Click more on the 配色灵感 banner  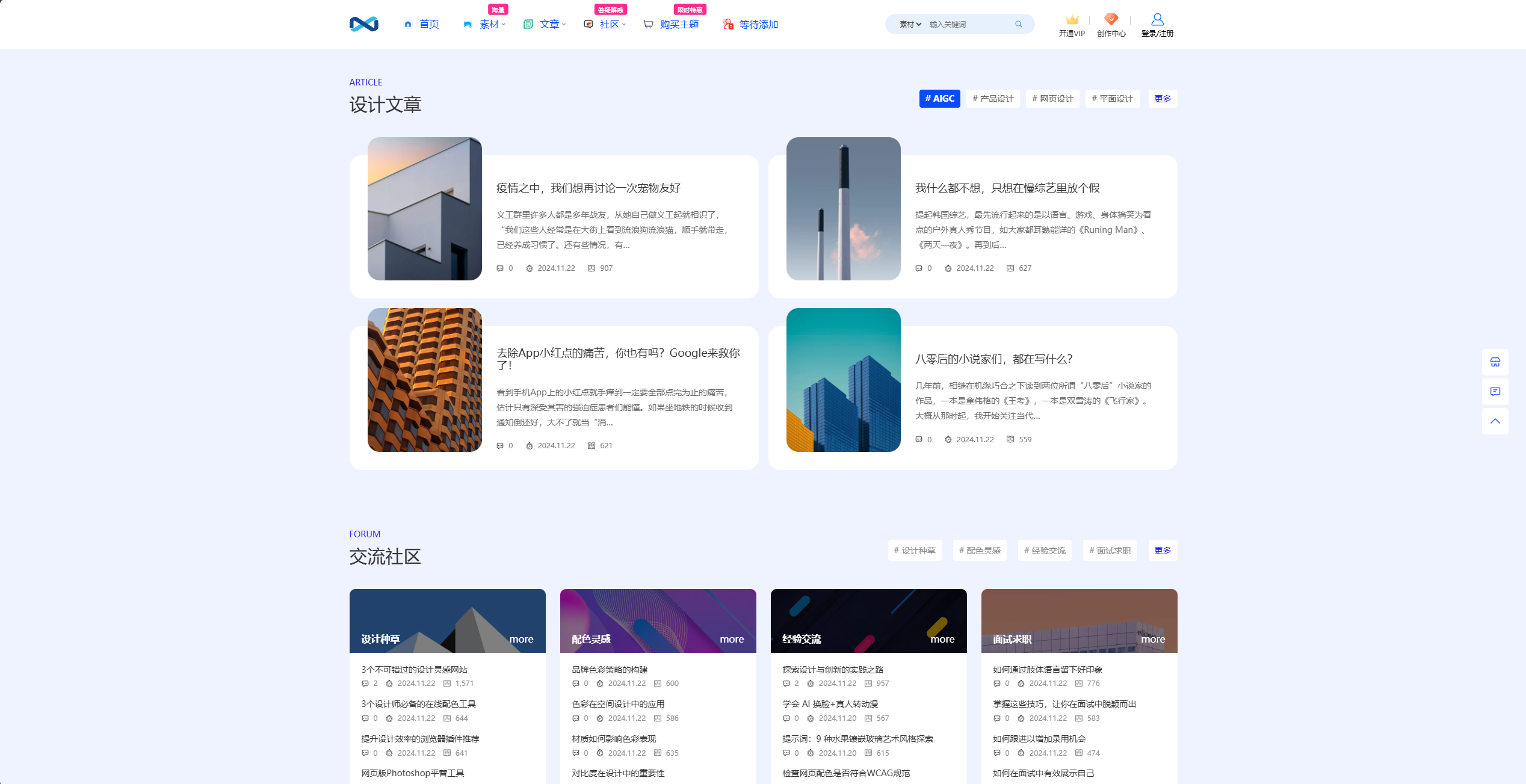pos(732,639)
